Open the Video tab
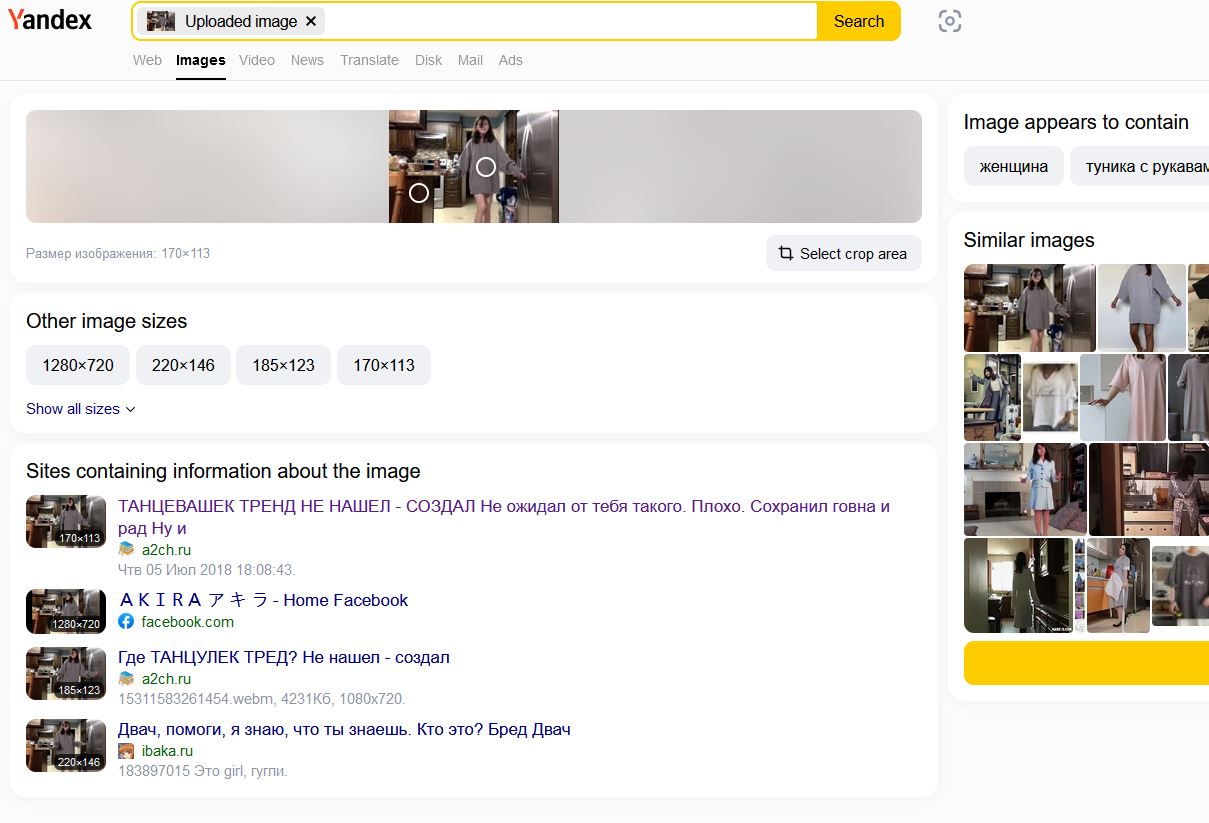 [257, 60]
